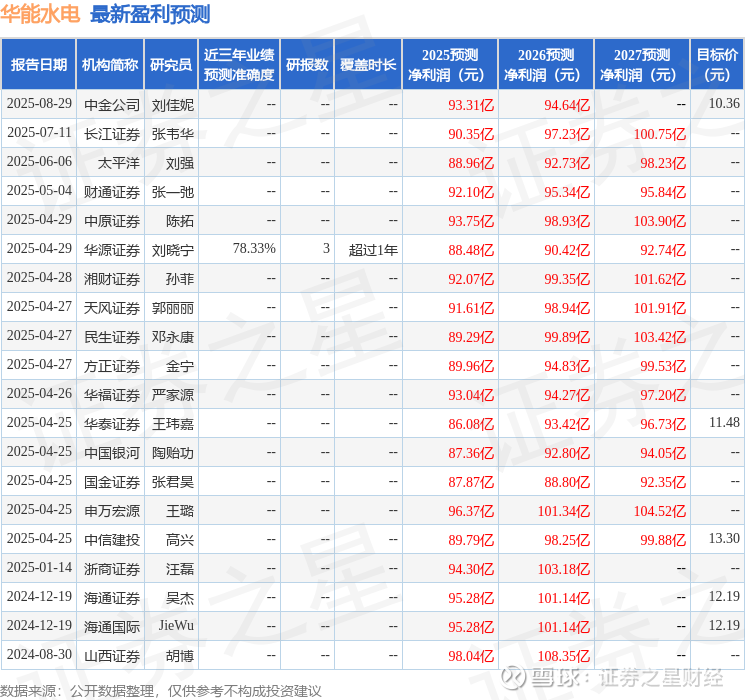Click the 88.96亿 profit value
This screenshot has width=745, height=700.
pyautogui.click(x=471, y=163)
